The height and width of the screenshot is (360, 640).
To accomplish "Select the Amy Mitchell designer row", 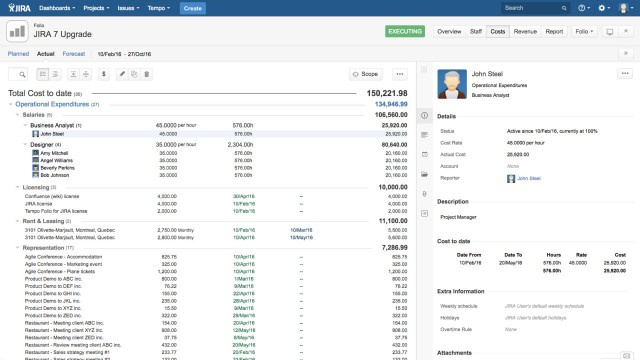I will (x=208, y=153).
